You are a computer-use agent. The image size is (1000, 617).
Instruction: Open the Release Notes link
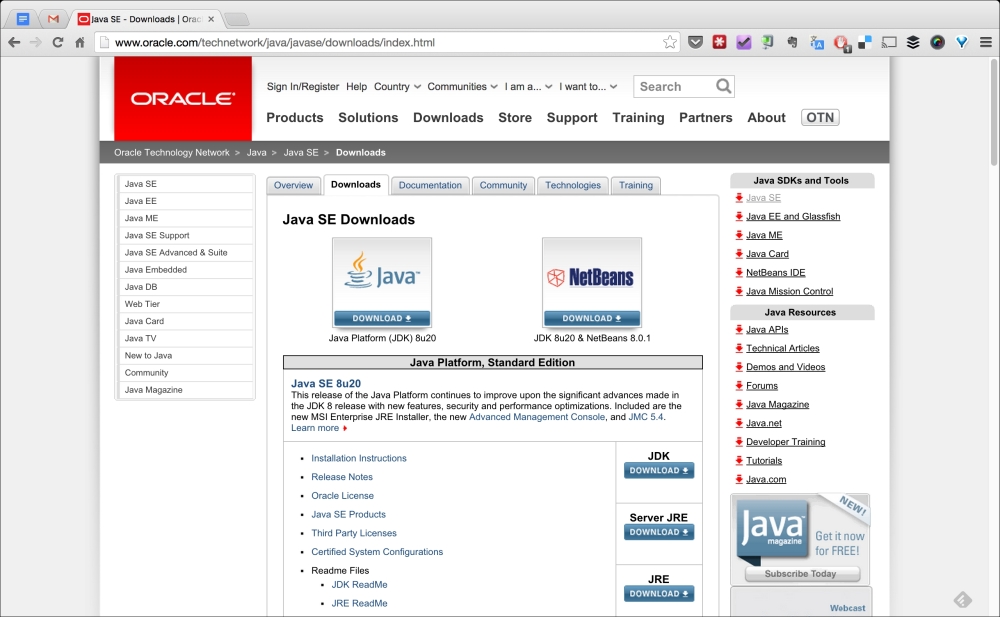pos(342,477)
